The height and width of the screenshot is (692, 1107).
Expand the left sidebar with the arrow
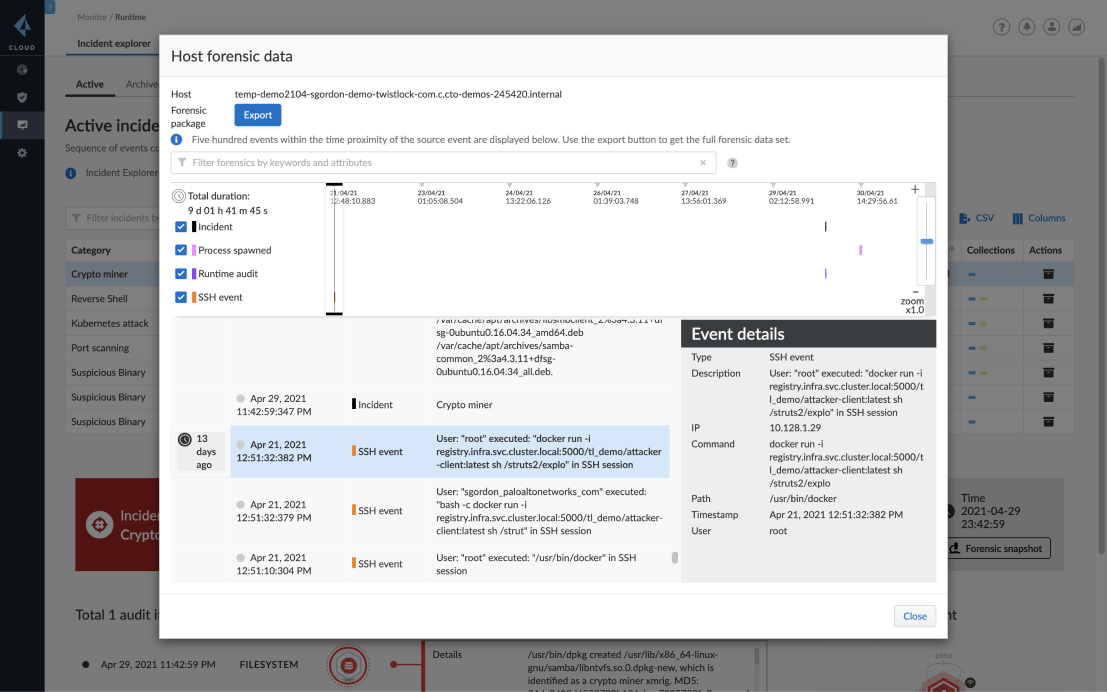point(49,7)
